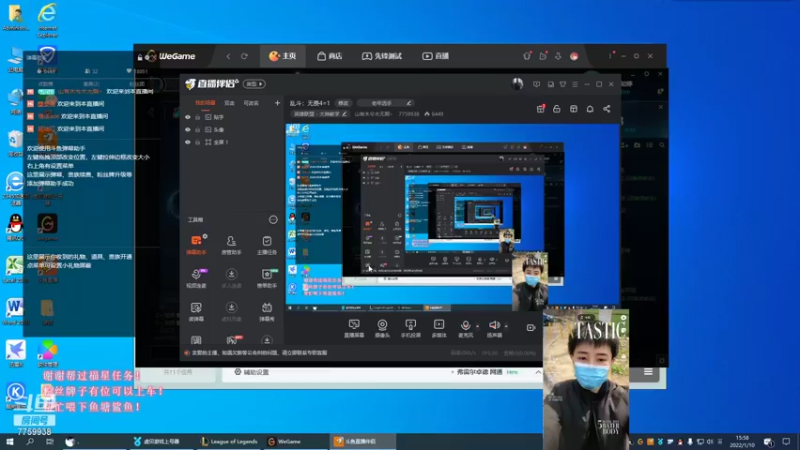The width and height of the screenshot is (800, 450).
Task: Collapse the 工具箱 toolbox panel
Action: tap(273, 220)
